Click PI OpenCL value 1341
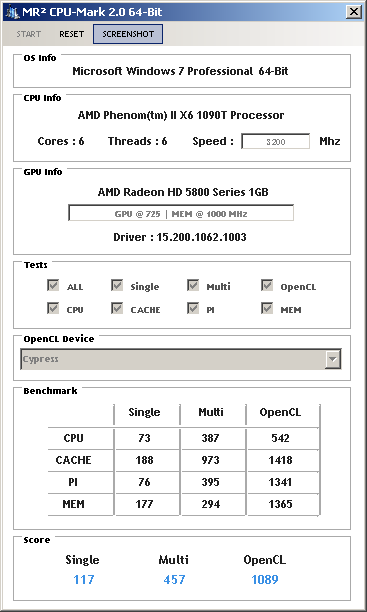 point(280,482)
